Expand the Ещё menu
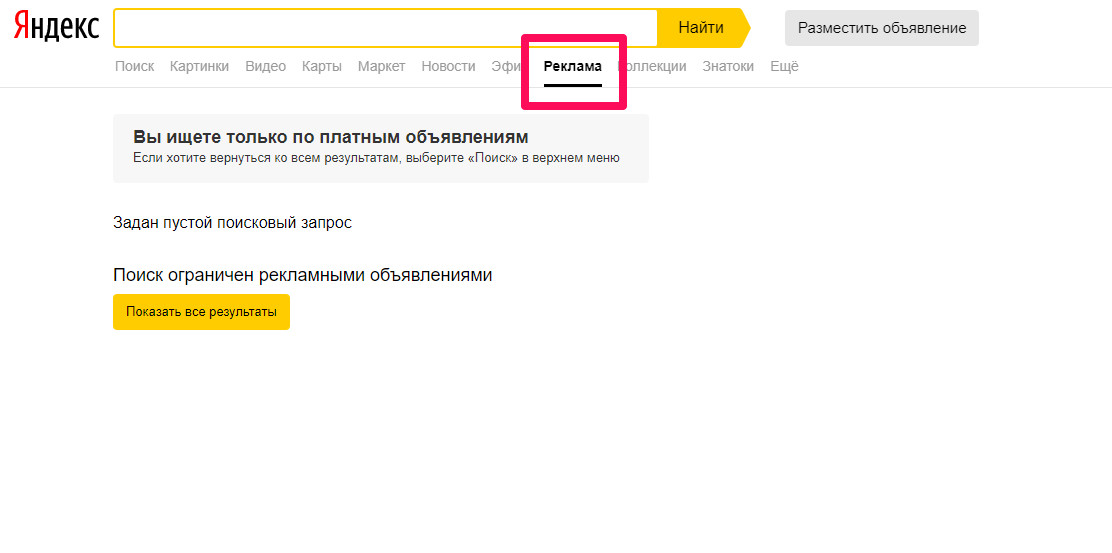The height and width of the screenshot is (553, 1112). click(784, 67)
